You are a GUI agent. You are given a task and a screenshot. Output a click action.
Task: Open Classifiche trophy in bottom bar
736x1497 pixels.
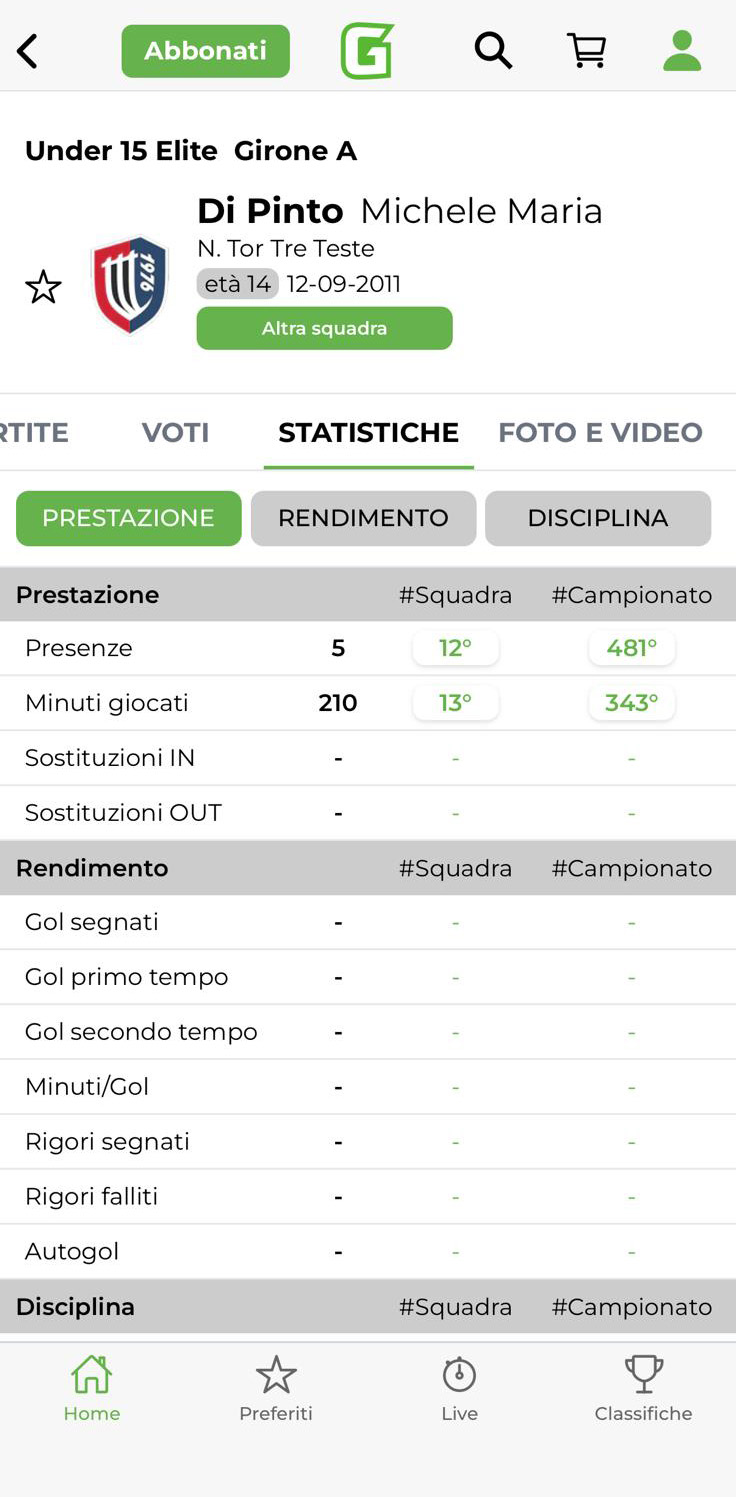click(643, 1388)
